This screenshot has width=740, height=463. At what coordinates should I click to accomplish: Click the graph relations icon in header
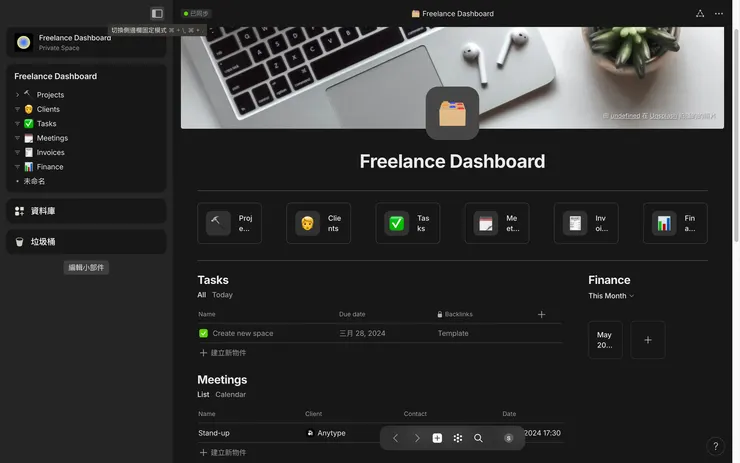(700, 14)
